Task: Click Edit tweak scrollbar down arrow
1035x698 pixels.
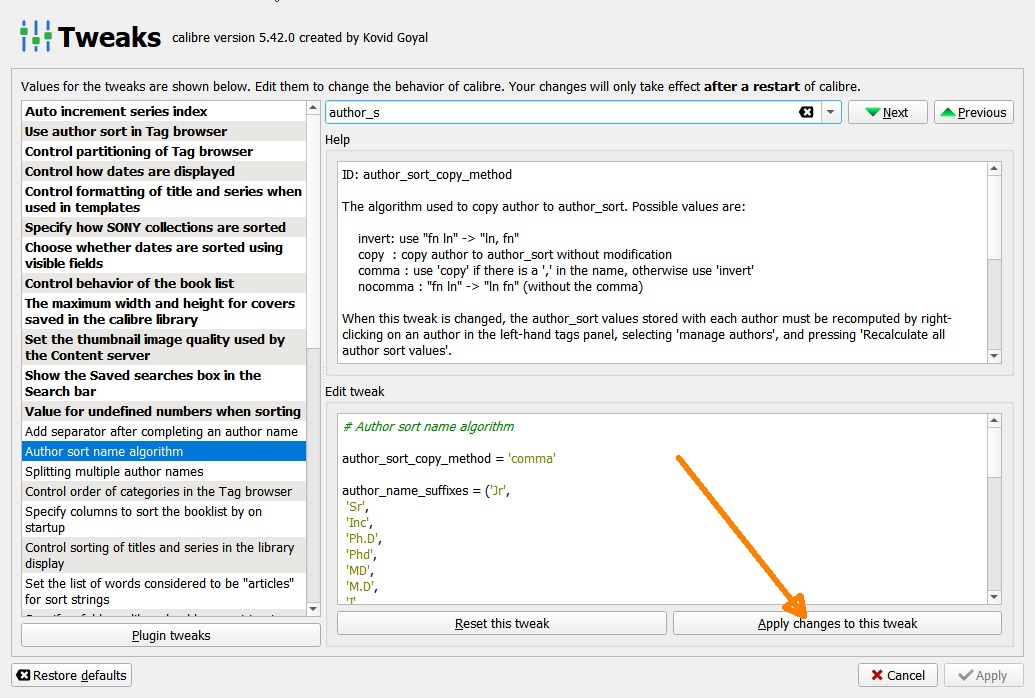Action: click(x=994, y=597)
